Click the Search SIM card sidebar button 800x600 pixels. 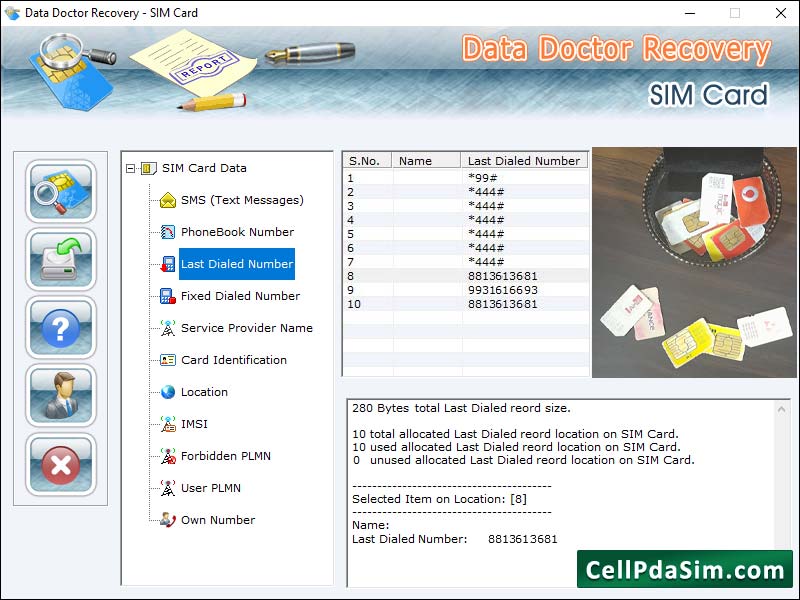(61, 191)
